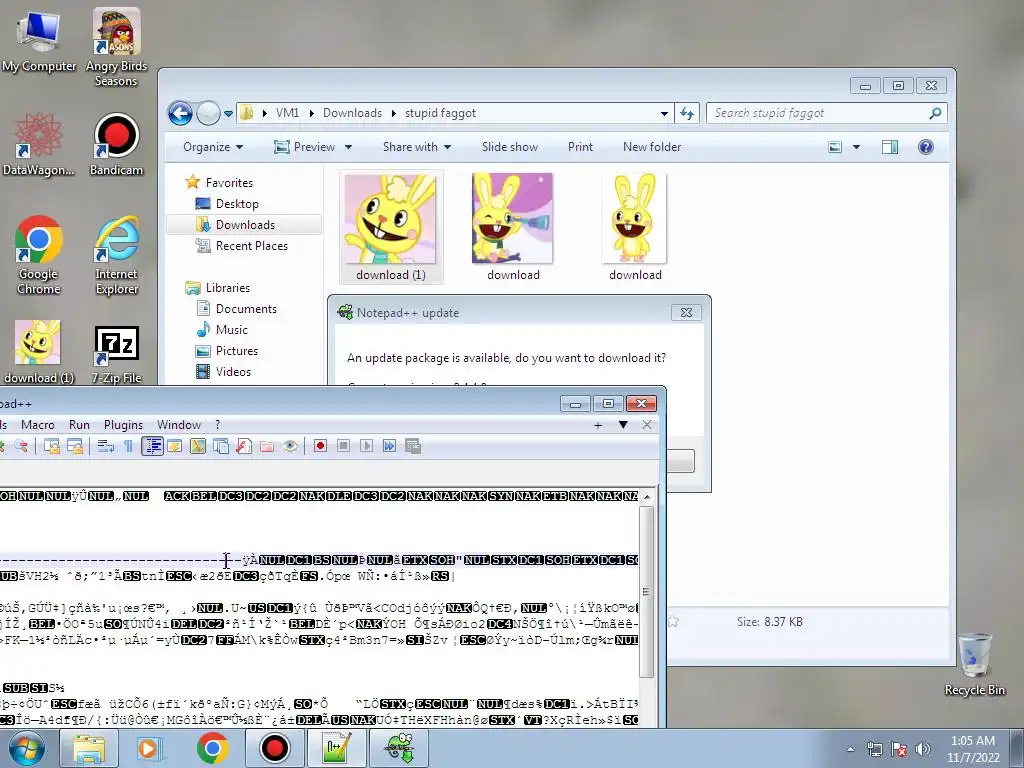
Task: Select Downloads in the address breadcrumb
Action: (352, 113)
